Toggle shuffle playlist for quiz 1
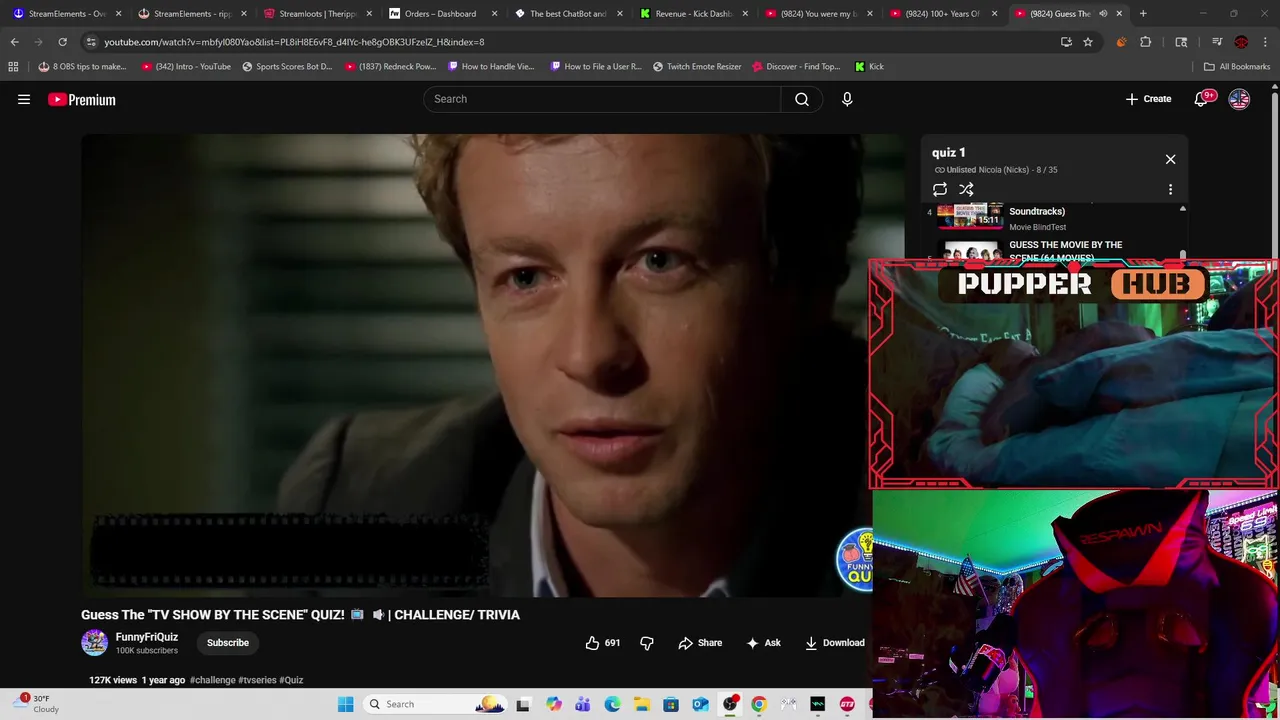This screenshot has width=1280, height=720. tap(966, 189)
